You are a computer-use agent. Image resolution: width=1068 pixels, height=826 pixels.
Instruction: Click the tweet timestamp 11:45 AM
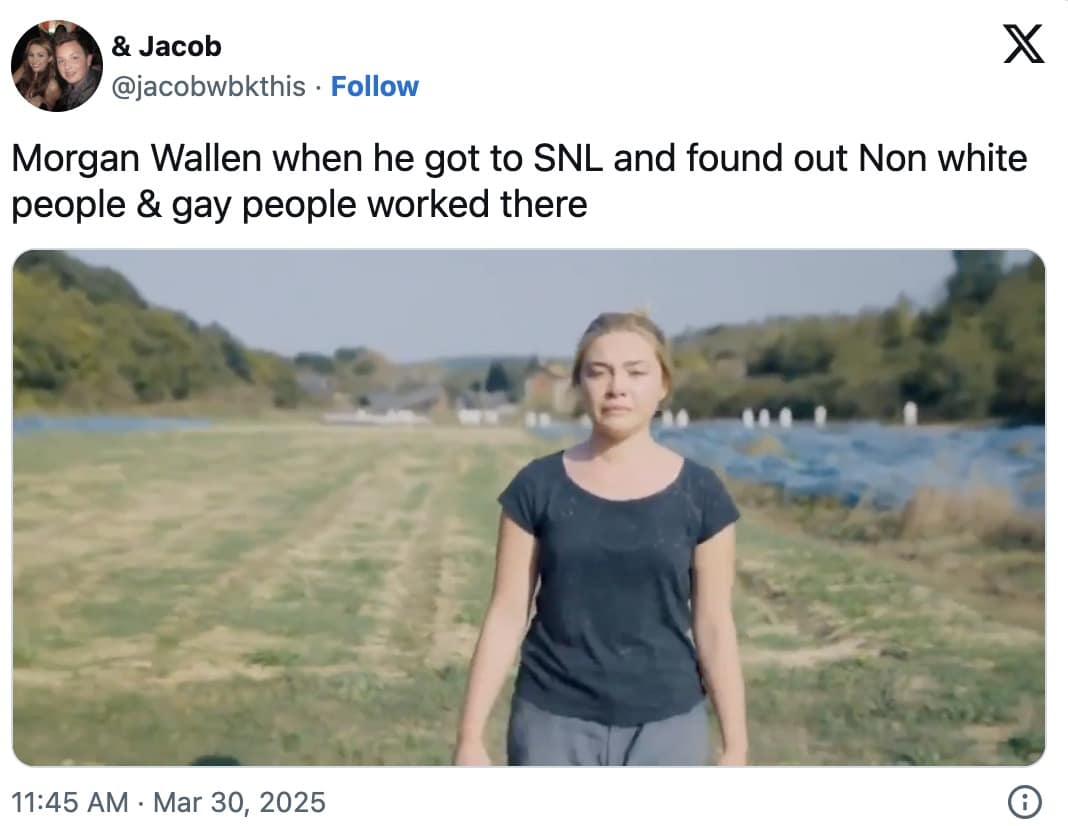point(70,802)
